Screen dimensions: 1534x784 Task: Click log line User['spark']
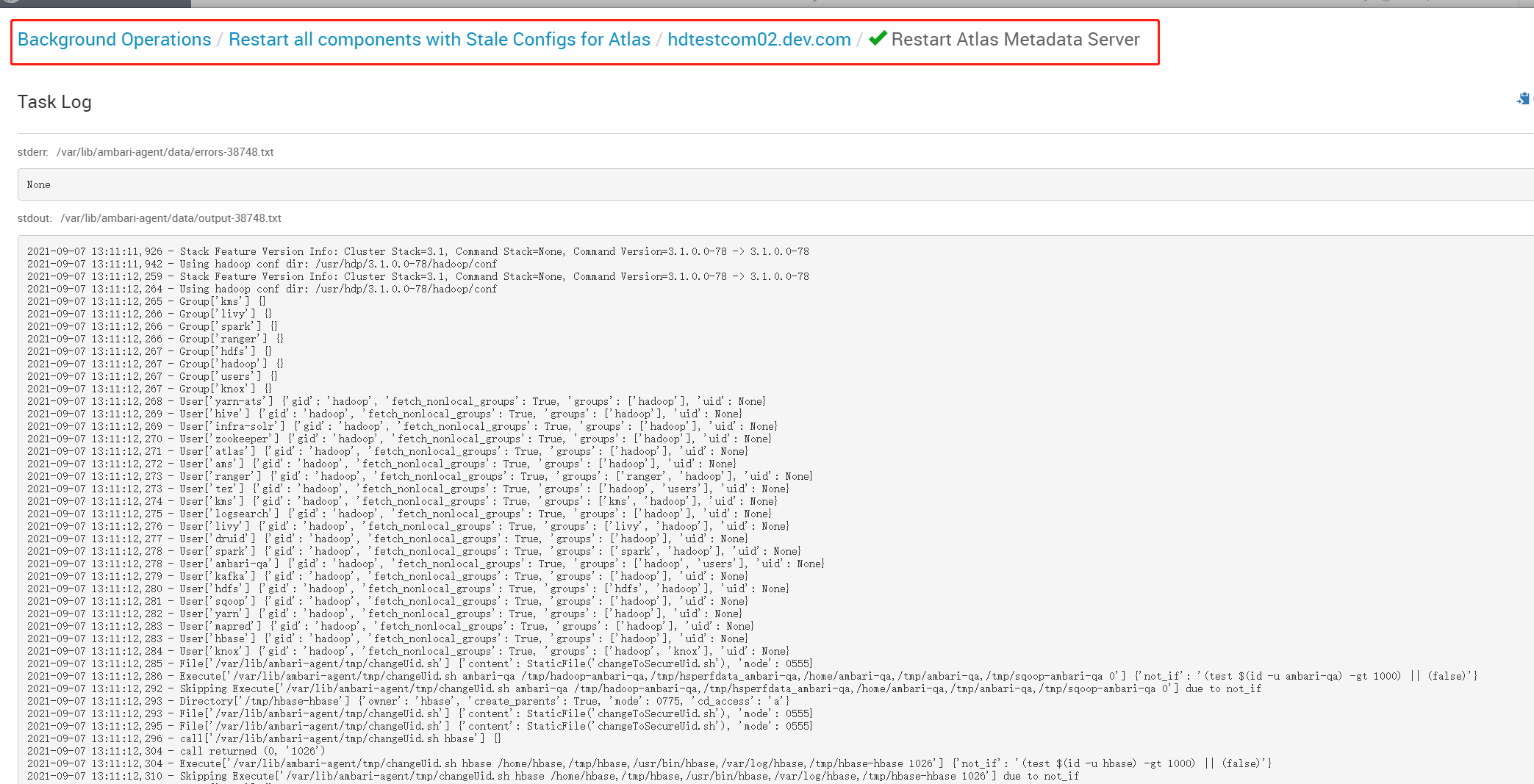click(x=414, y=551)
